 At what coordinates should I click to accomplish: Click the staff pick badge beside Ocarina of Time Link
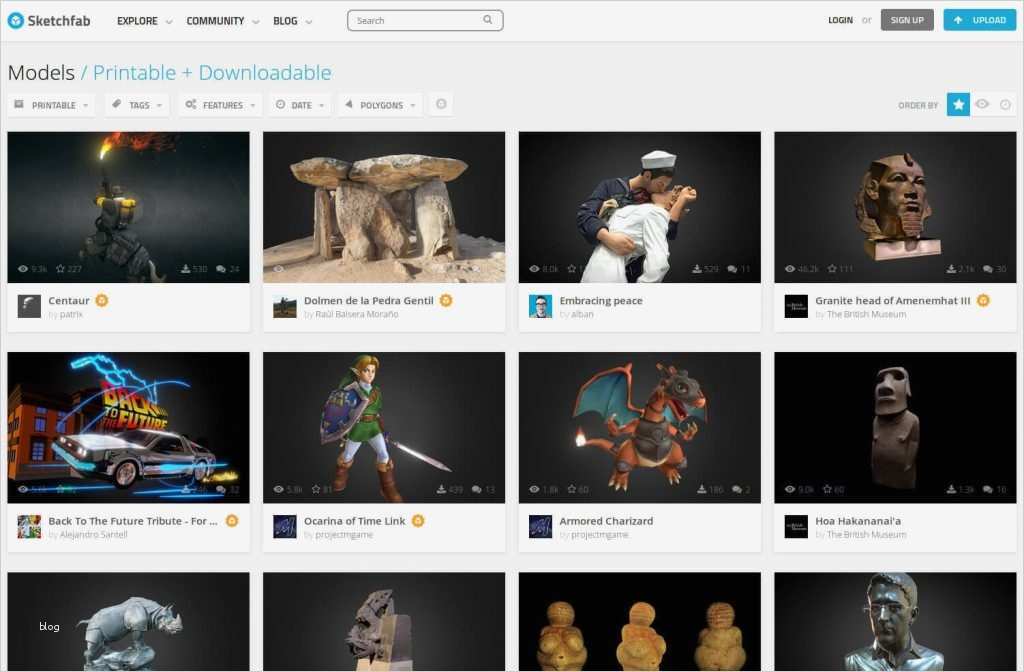(x=418, y=520)
